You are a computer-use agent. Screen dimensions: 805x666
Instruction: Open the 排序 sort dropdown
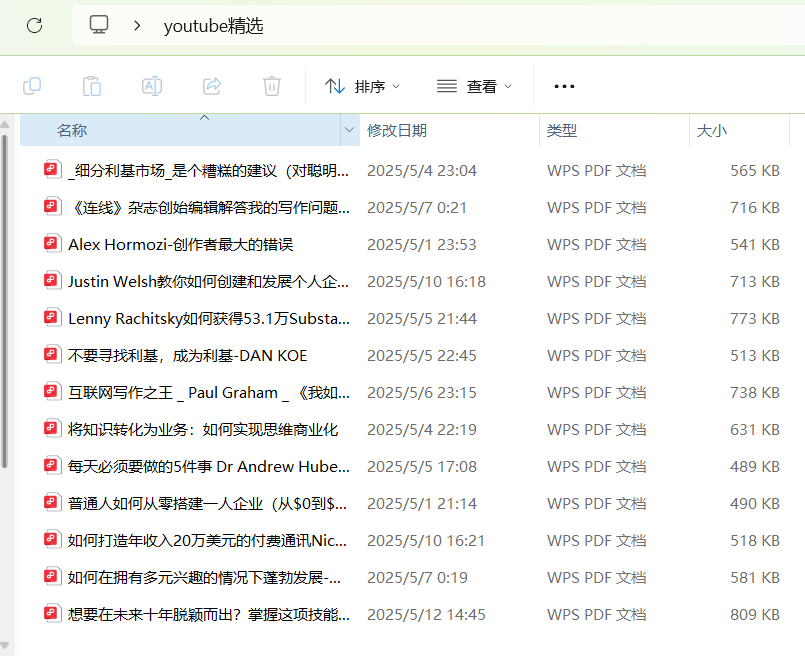click(362, 87)
